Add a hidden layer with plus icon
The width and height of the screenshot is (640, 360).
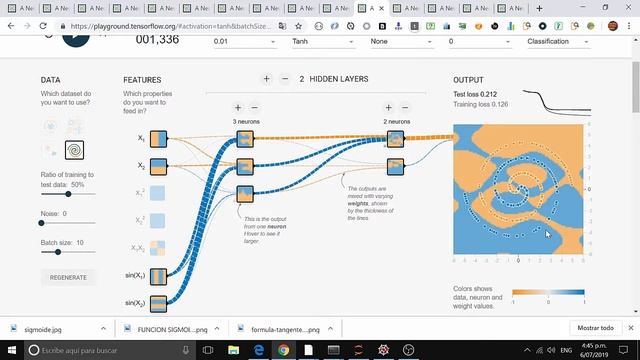pyautogui.click(x=267, y=79)
